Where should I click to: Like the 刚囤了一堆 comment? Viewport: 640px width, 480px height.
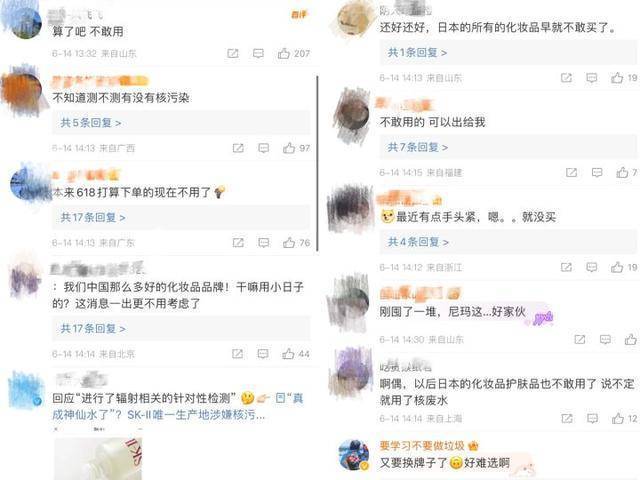pyautogui.click(x=631, y=339)
